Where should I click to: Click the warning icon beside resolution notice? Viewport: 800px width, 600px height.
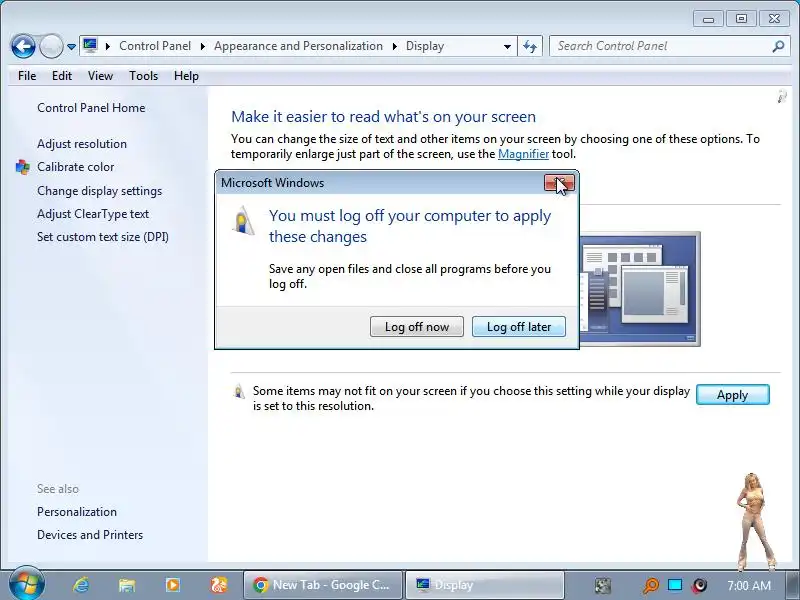[238, 391]
